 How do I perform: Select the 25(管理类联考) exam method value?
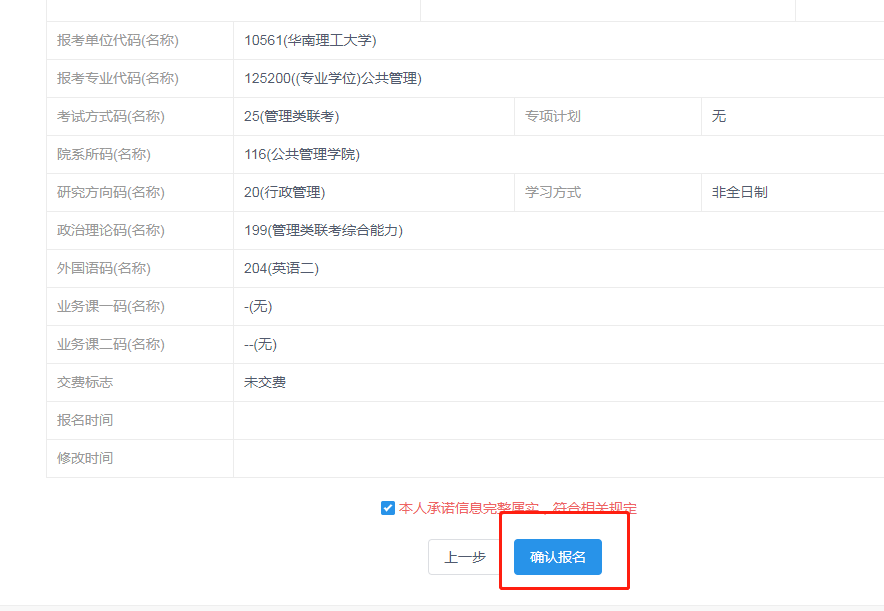(x=291, y=117)
